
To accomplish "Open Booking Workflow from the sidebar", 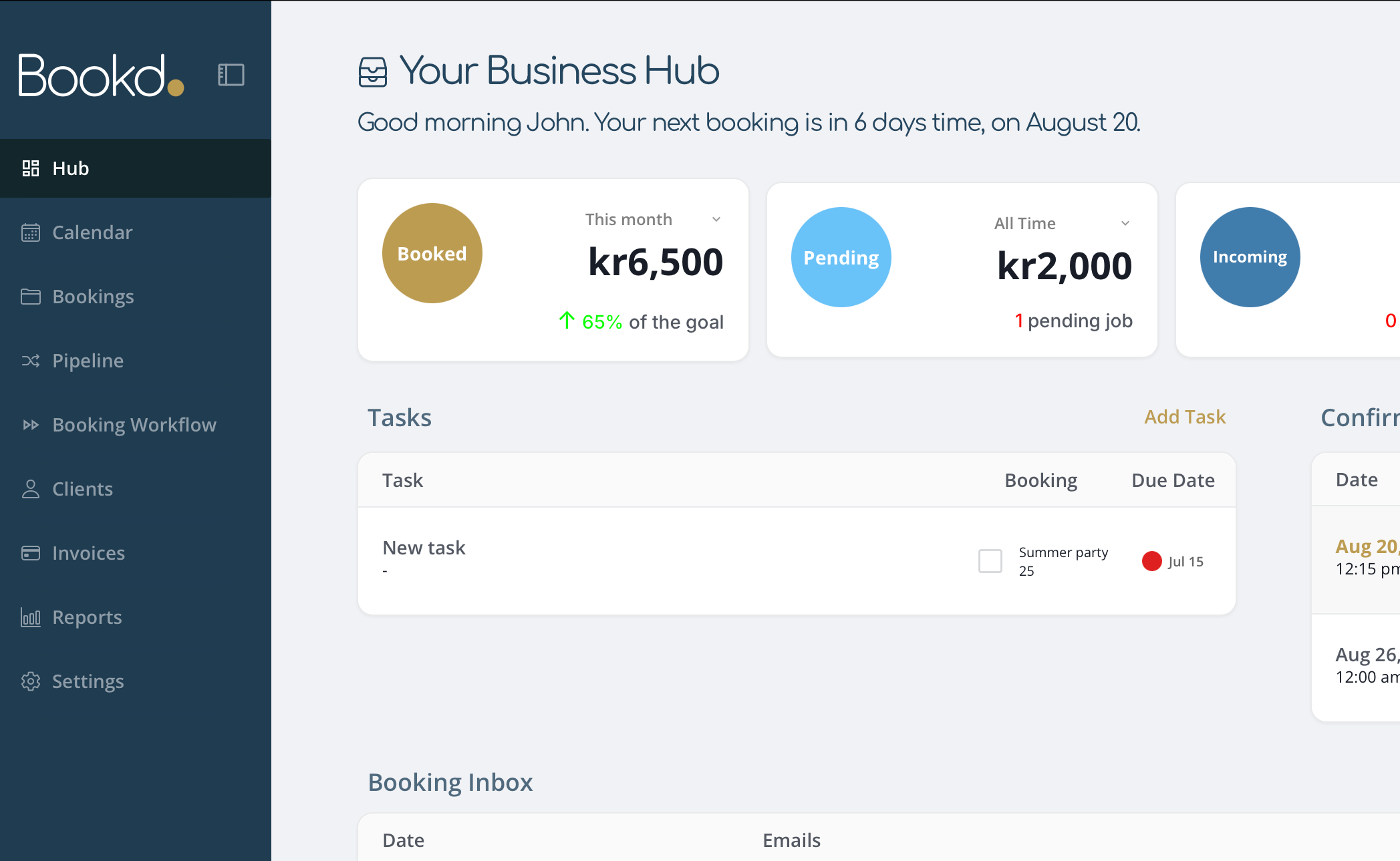I will (134, 425).
